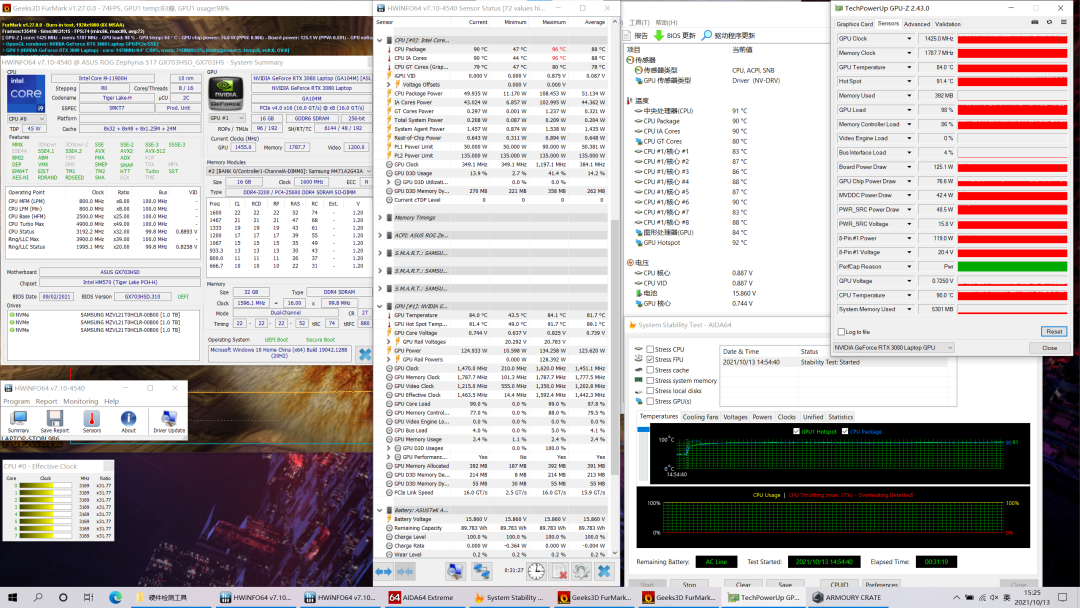
Task: Enable the Stress CPU checkbox
Action: (x=651, y=350)
